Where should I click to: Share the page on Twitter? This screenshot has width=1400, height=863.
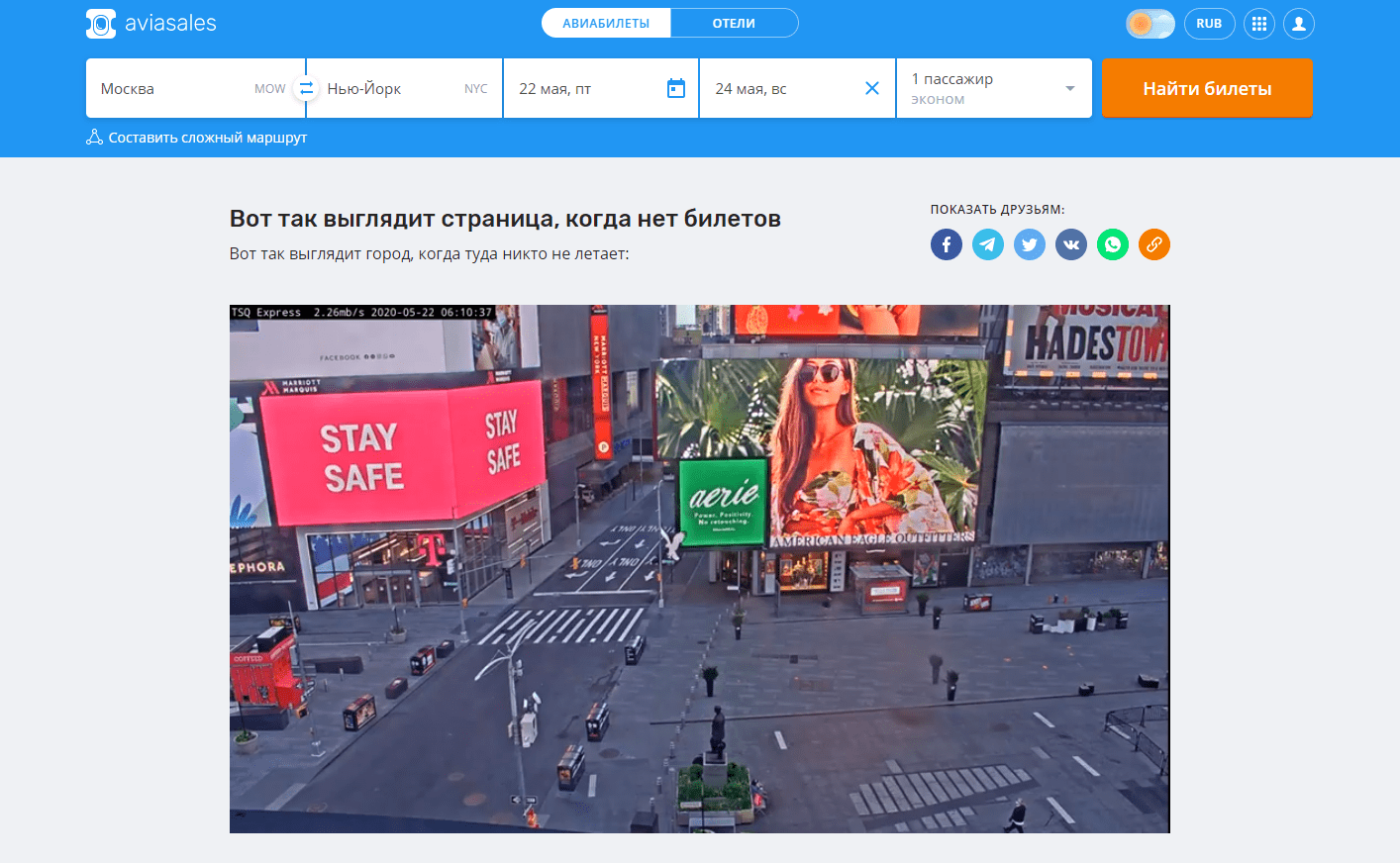pos(1030,244)
